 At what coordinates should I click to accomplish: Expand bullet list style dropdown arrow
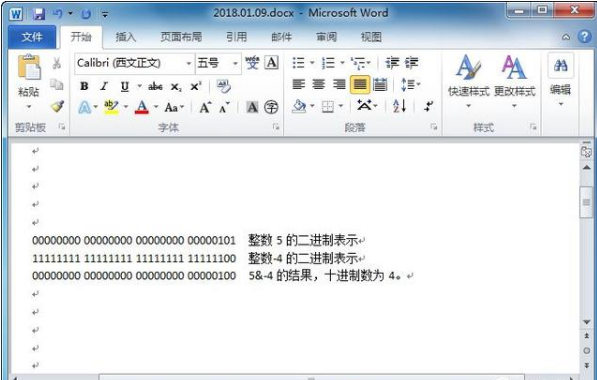pos(312,63)
